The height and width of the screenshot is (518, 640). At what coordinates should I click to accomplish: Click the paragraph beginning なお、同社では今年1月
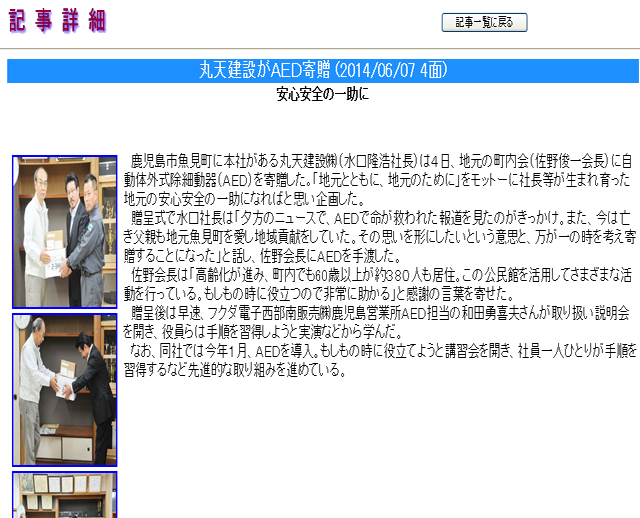point(380,360)
